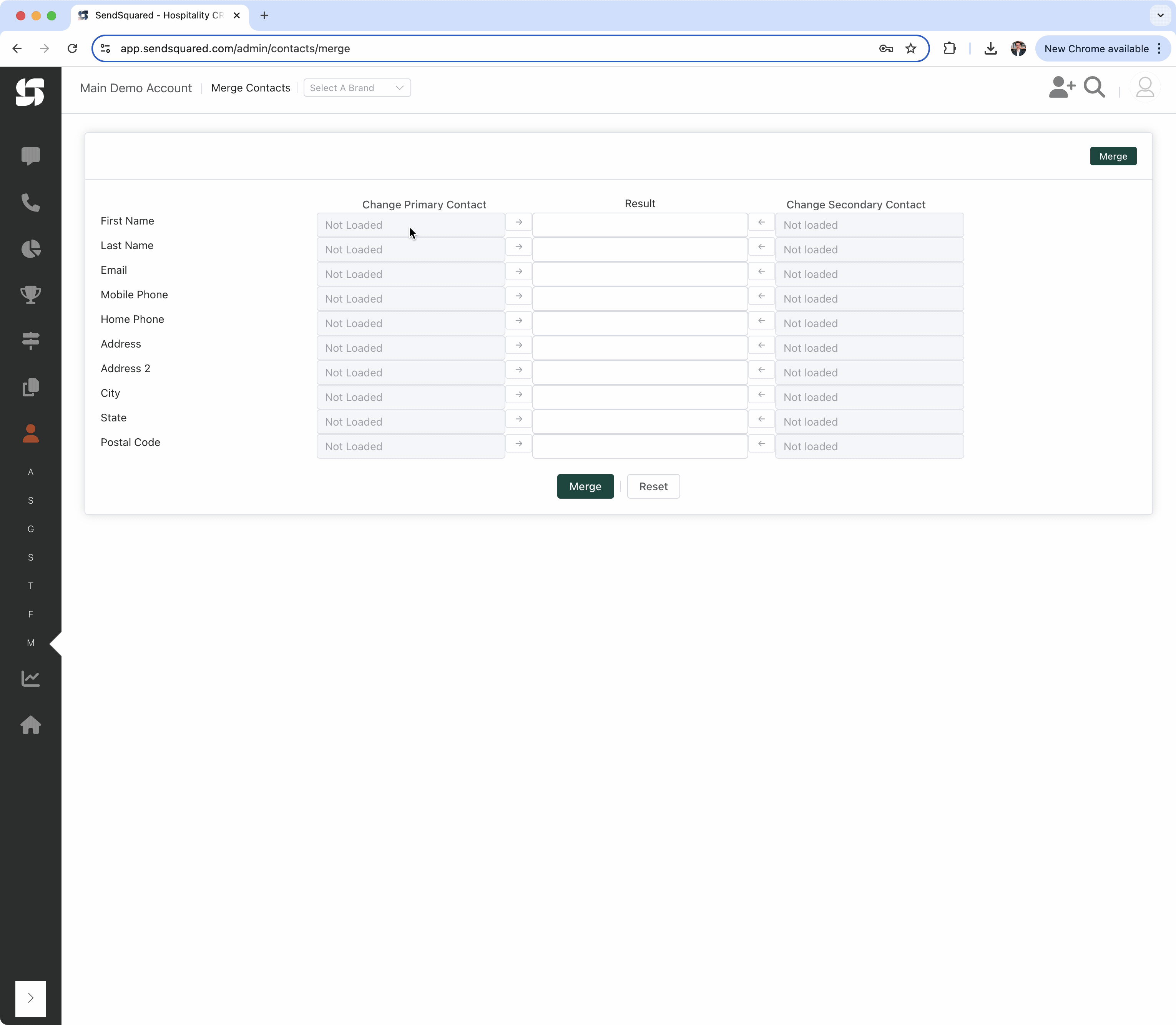Open the pie chart sidebar icon
This screenshot has height=1025, width=1176.
point(30,249)
